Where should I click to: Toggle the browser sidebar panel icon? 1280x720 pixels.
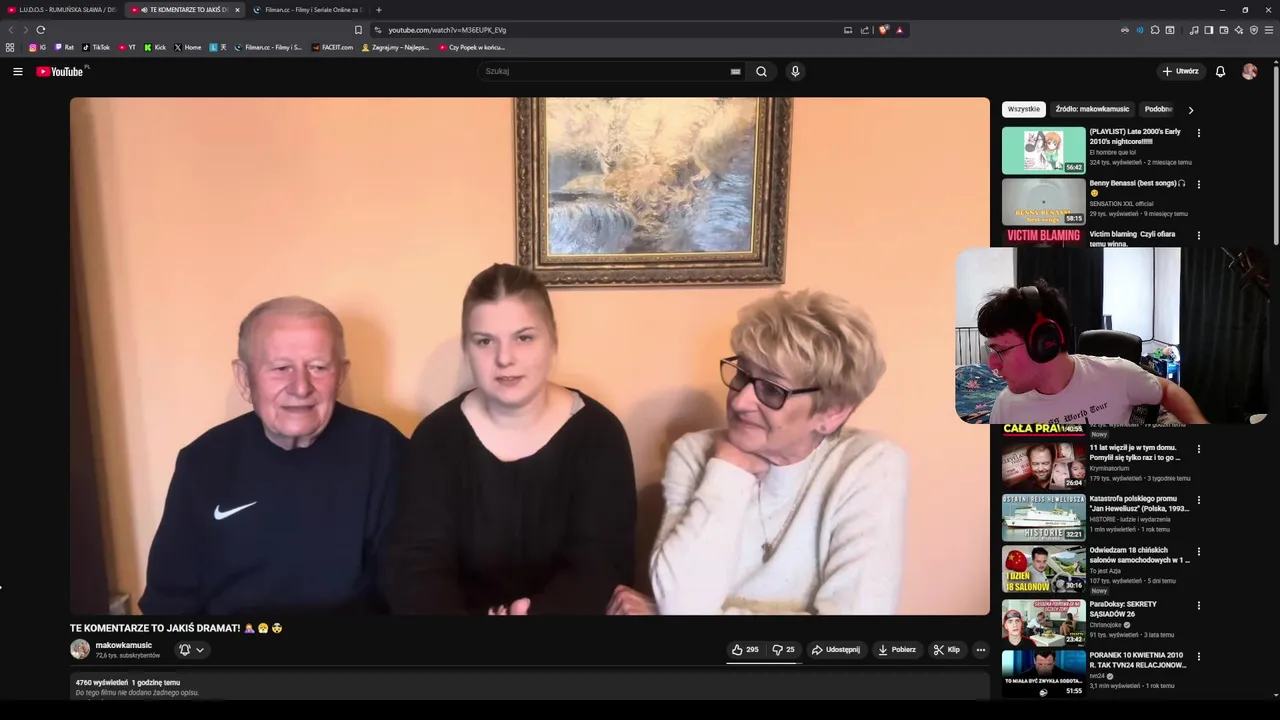tap(1208, 30)
